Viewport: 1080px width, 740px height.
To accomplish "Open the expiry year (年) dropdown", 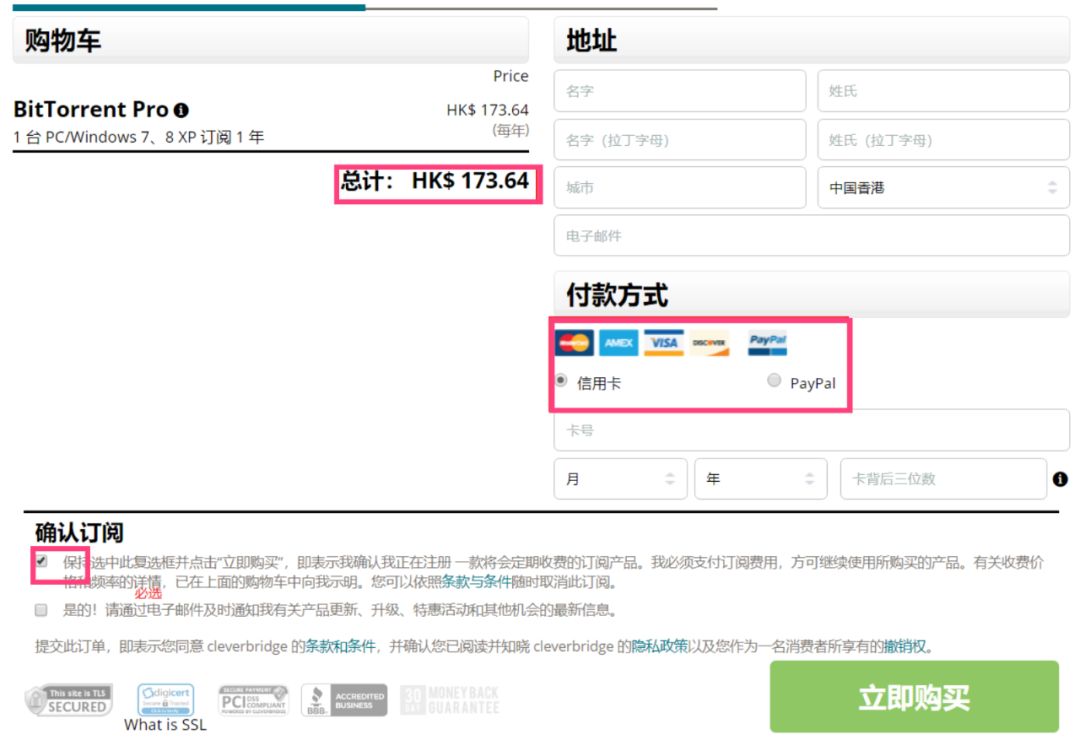I will [x=760, y=479].
